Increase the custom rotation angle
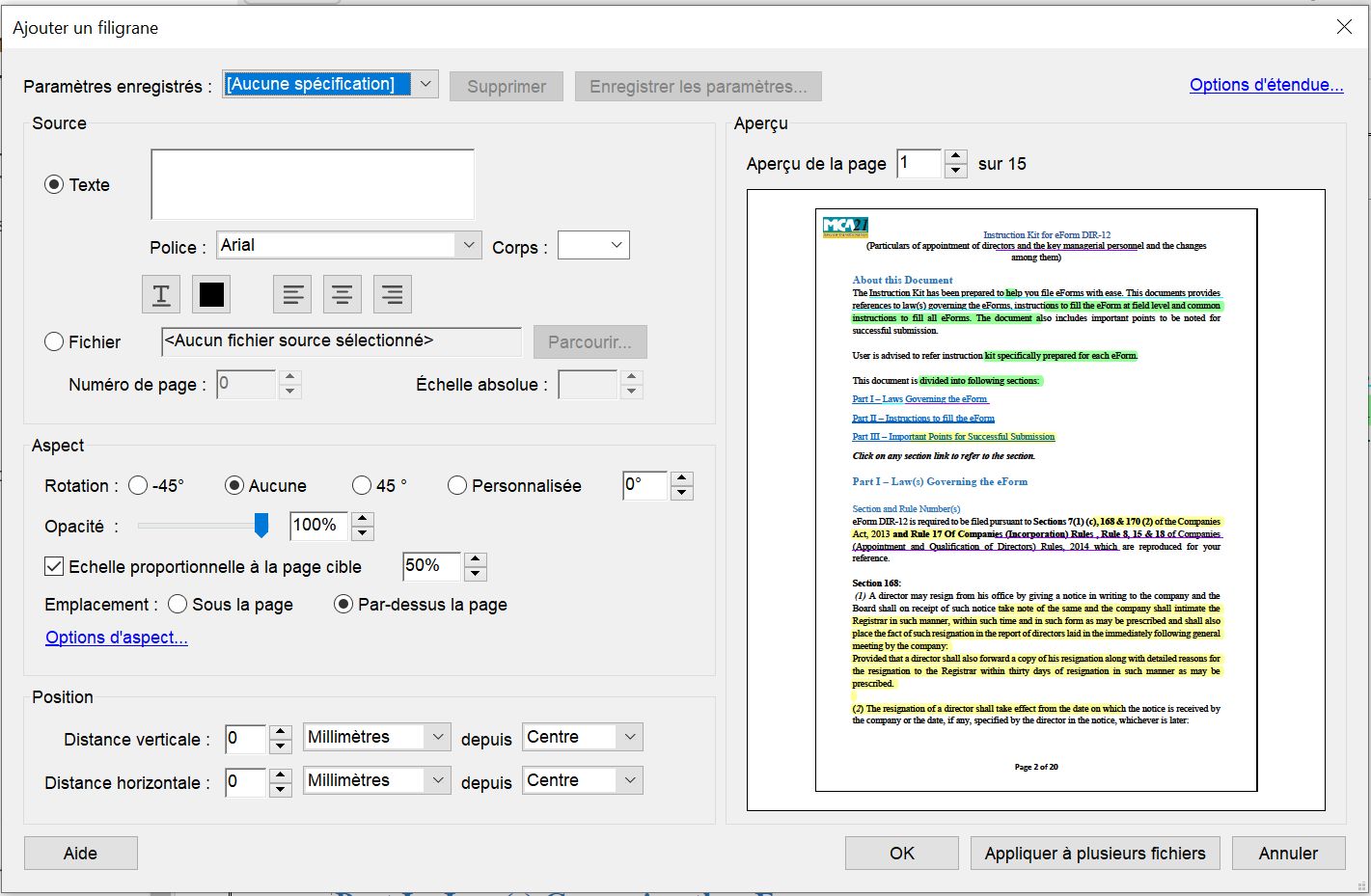 pos(682,478)
